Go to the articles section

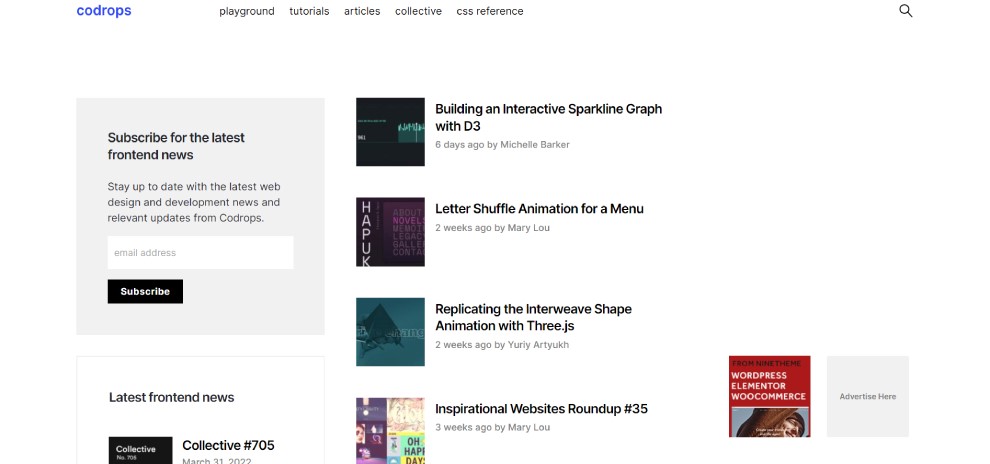[362, 11]
